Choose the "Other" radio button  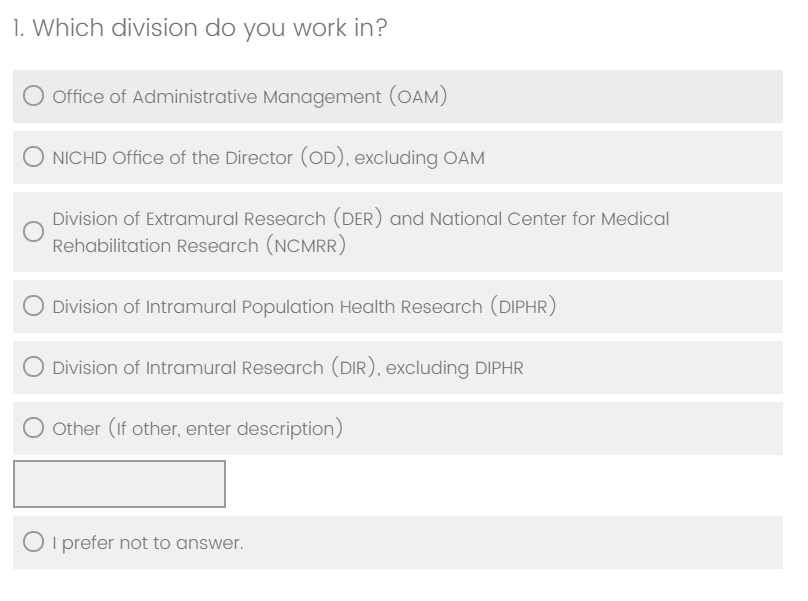(34, 429)
